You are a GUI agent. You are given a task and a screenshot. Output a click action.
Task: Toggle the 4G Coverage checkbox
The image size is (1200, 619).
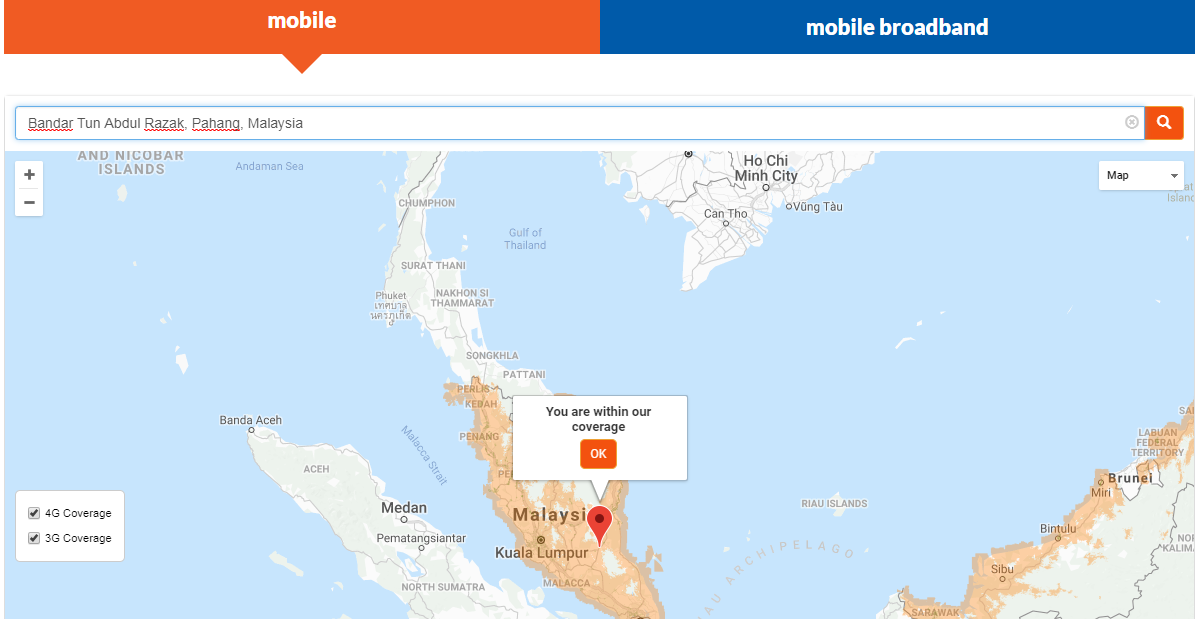34,513
